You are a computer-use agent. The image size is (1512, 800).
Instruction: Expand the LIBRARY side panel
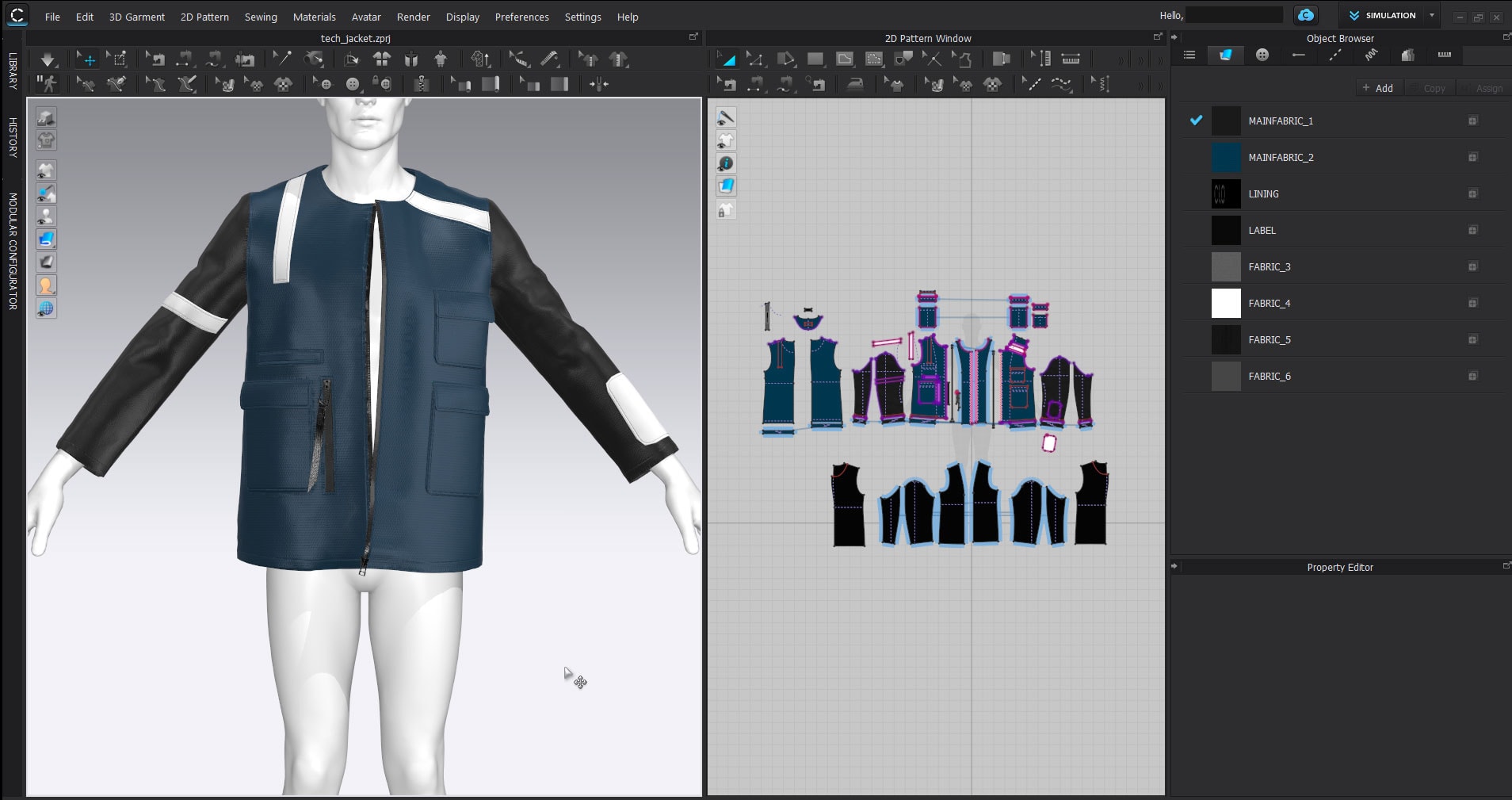13,71
